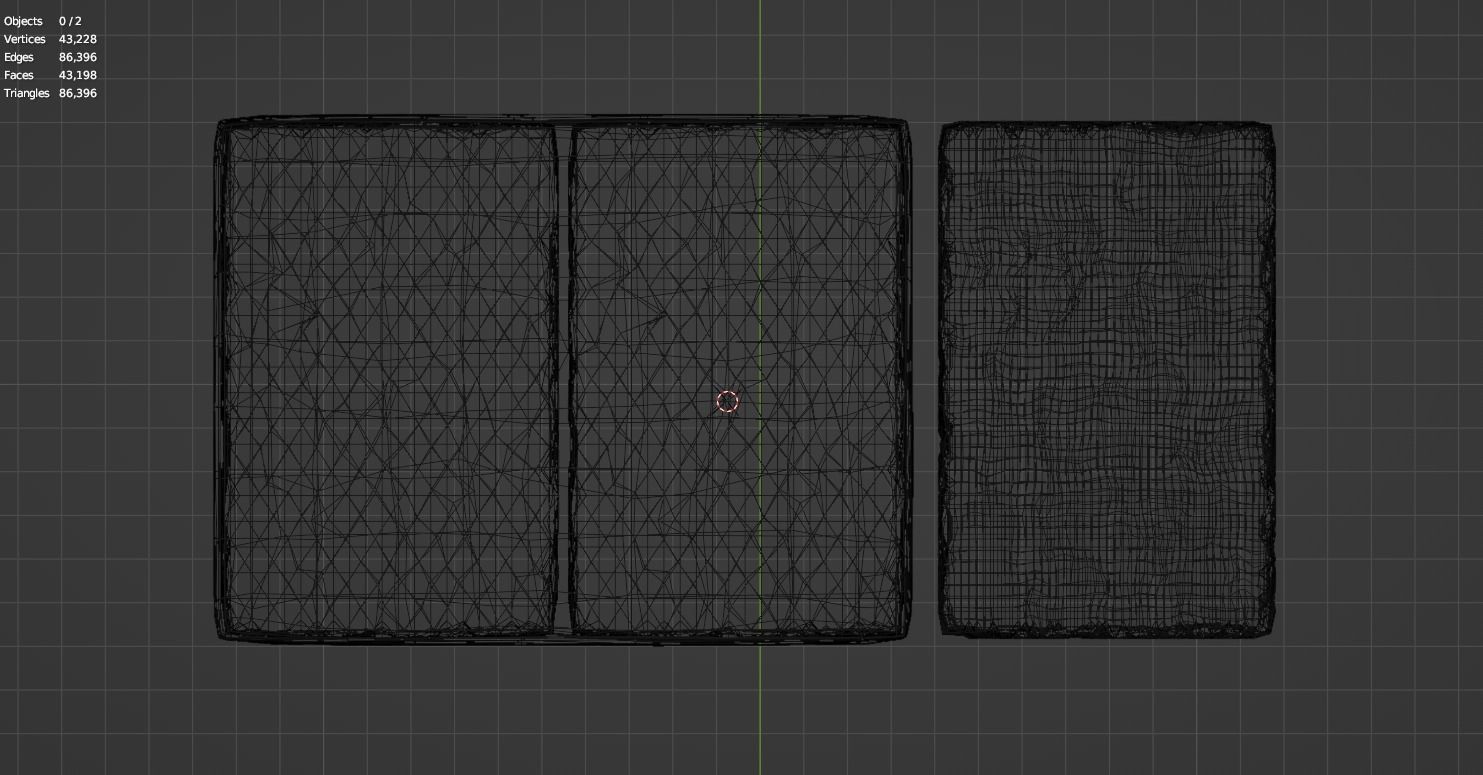Screen dimensions: 1483x775
Task: Select the triangulated double-panel wireframe mesh
Action: (564, 379)
